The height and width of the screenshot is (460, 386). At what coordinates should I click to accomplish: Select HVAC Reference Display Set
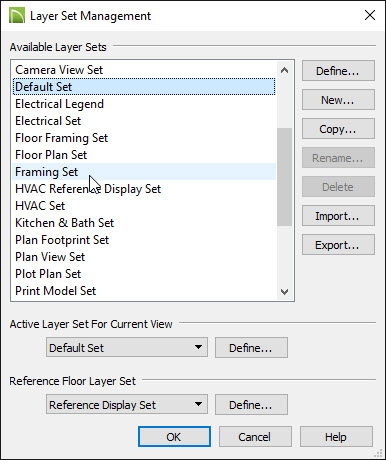(144, 189)
